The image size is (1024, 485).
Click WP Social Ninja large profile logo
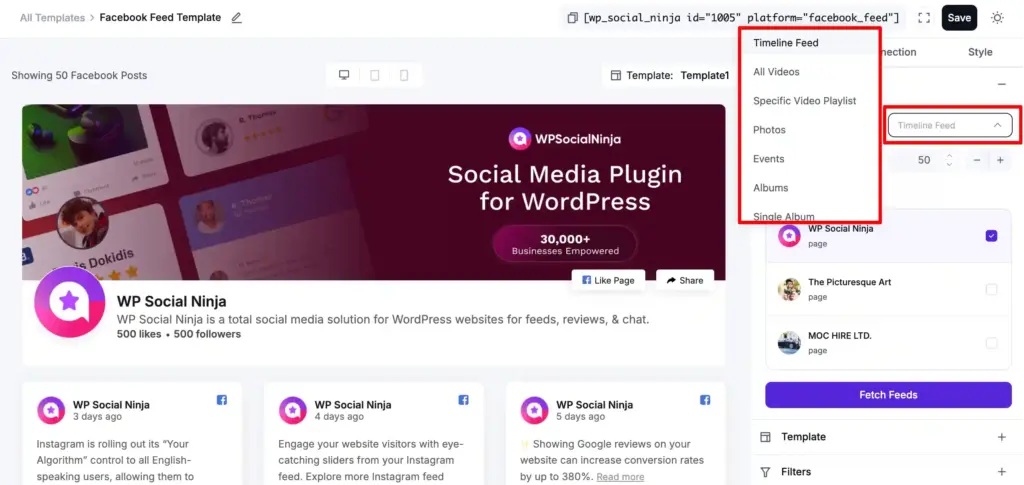click(69, 302)
